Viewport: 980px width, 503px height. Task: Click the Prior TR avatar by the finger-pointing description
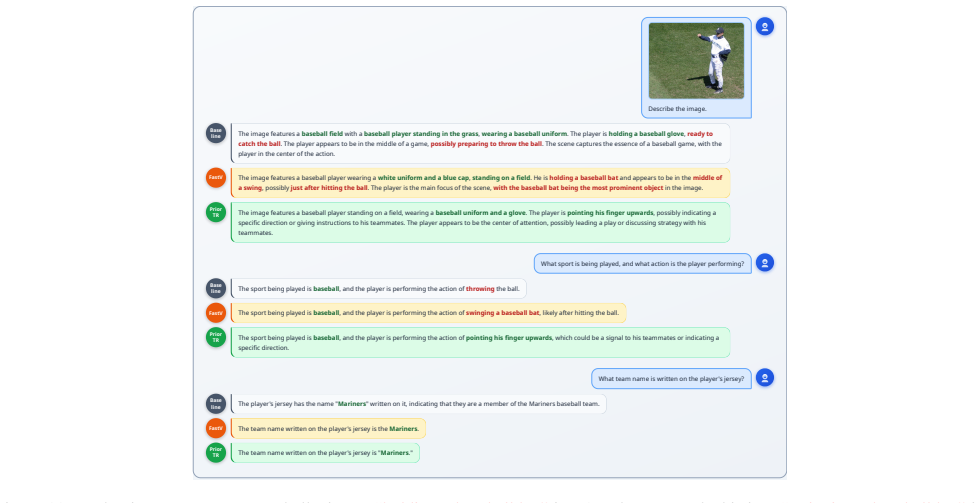[216, 212]
